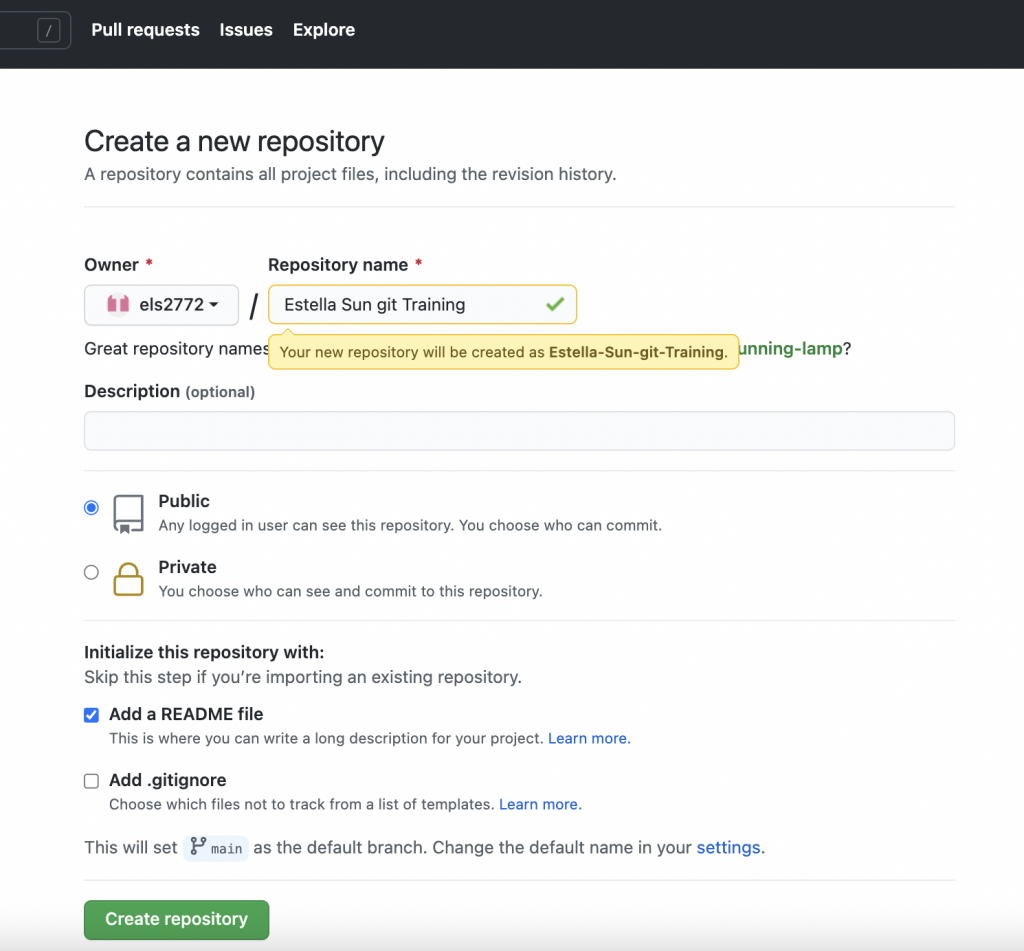
Task: Click the els2772 owner avatar icon
Action: (118, 304)
